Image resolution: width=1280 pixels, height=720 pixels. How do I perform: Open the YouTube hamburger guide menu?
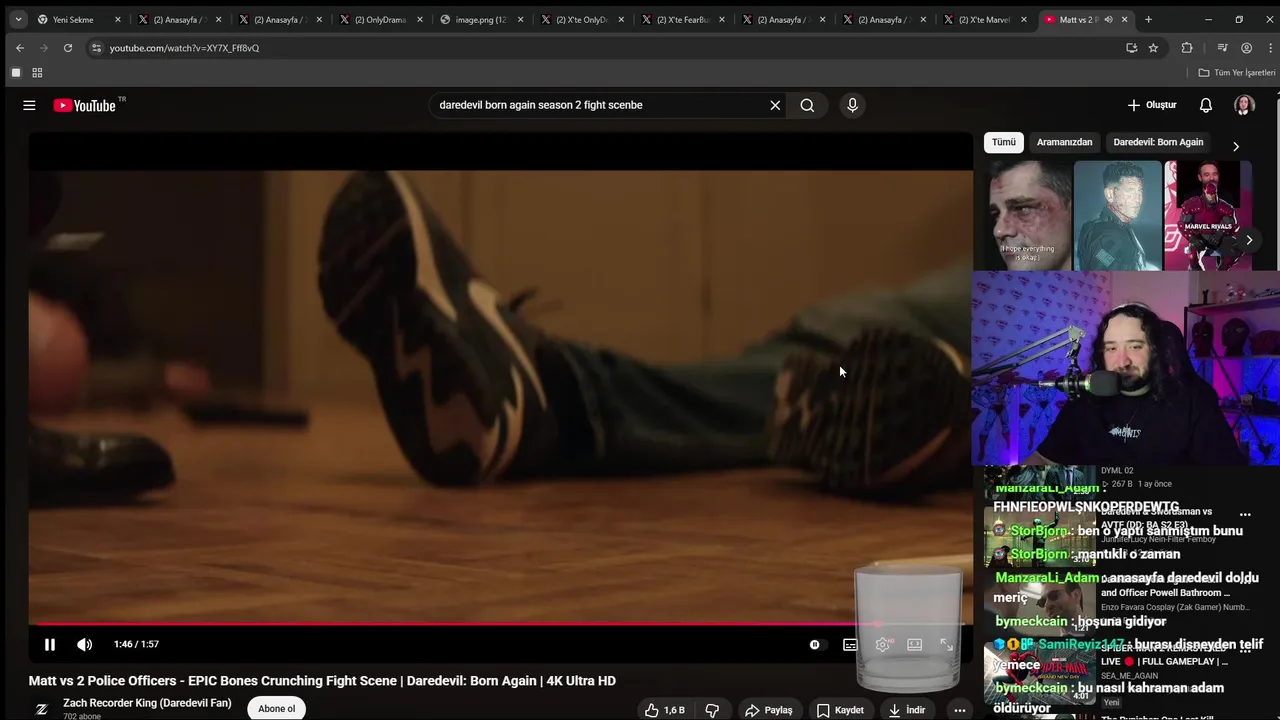[29, 105]
